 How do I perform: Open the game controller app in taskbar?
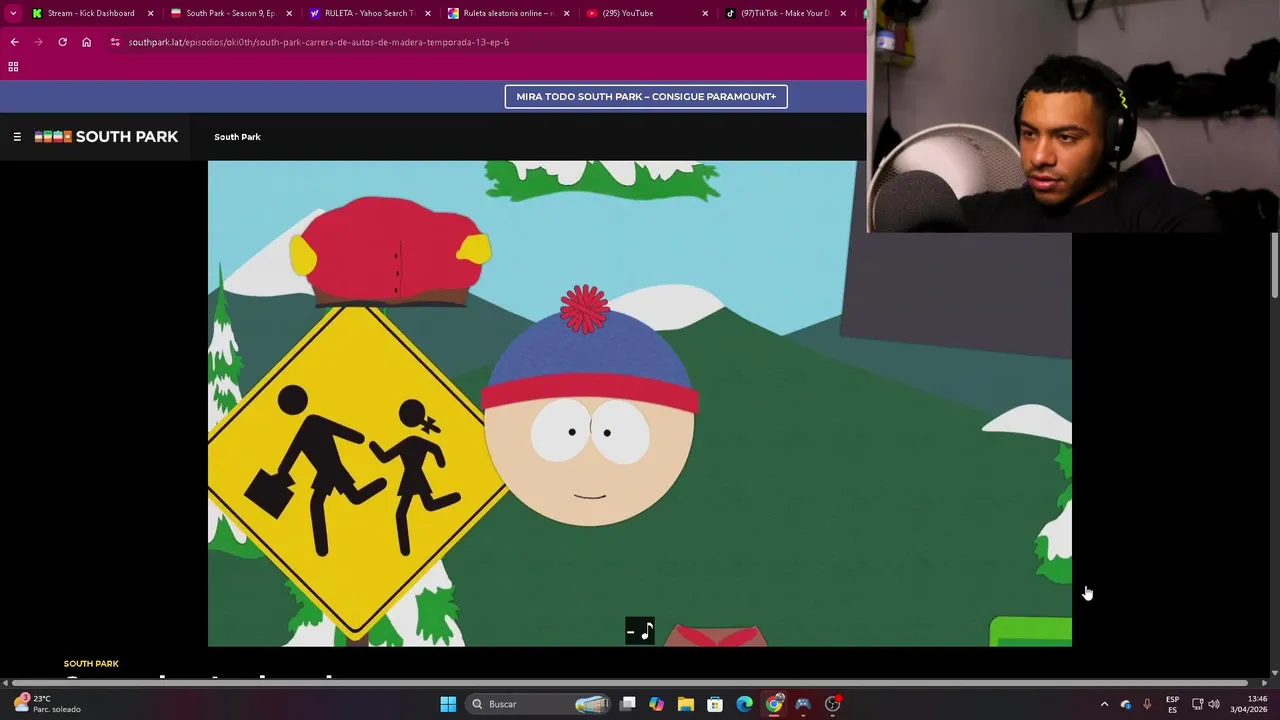coord(803,704)
